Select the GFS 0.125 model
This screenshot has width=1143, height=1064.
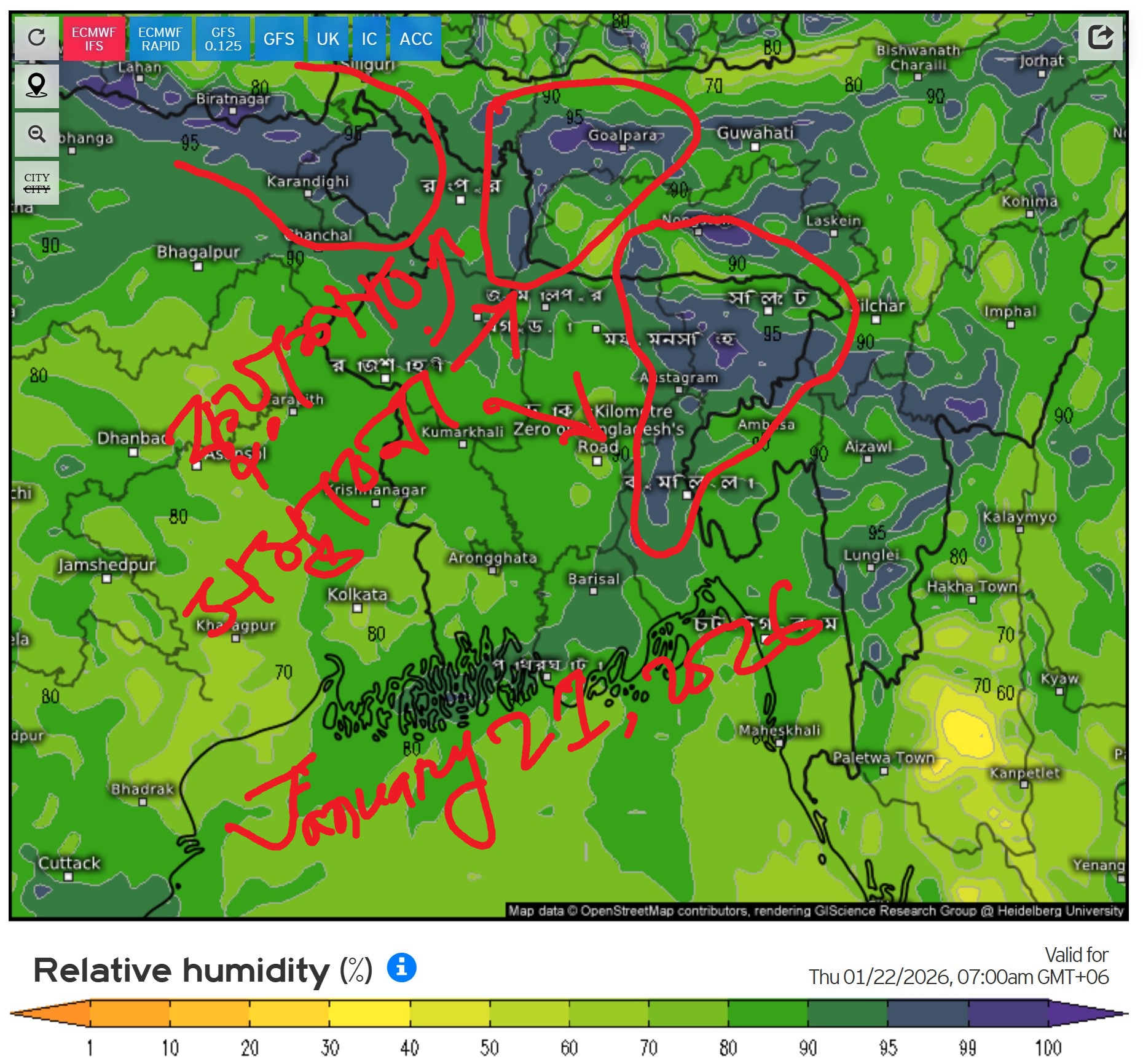tap(223, 39)
